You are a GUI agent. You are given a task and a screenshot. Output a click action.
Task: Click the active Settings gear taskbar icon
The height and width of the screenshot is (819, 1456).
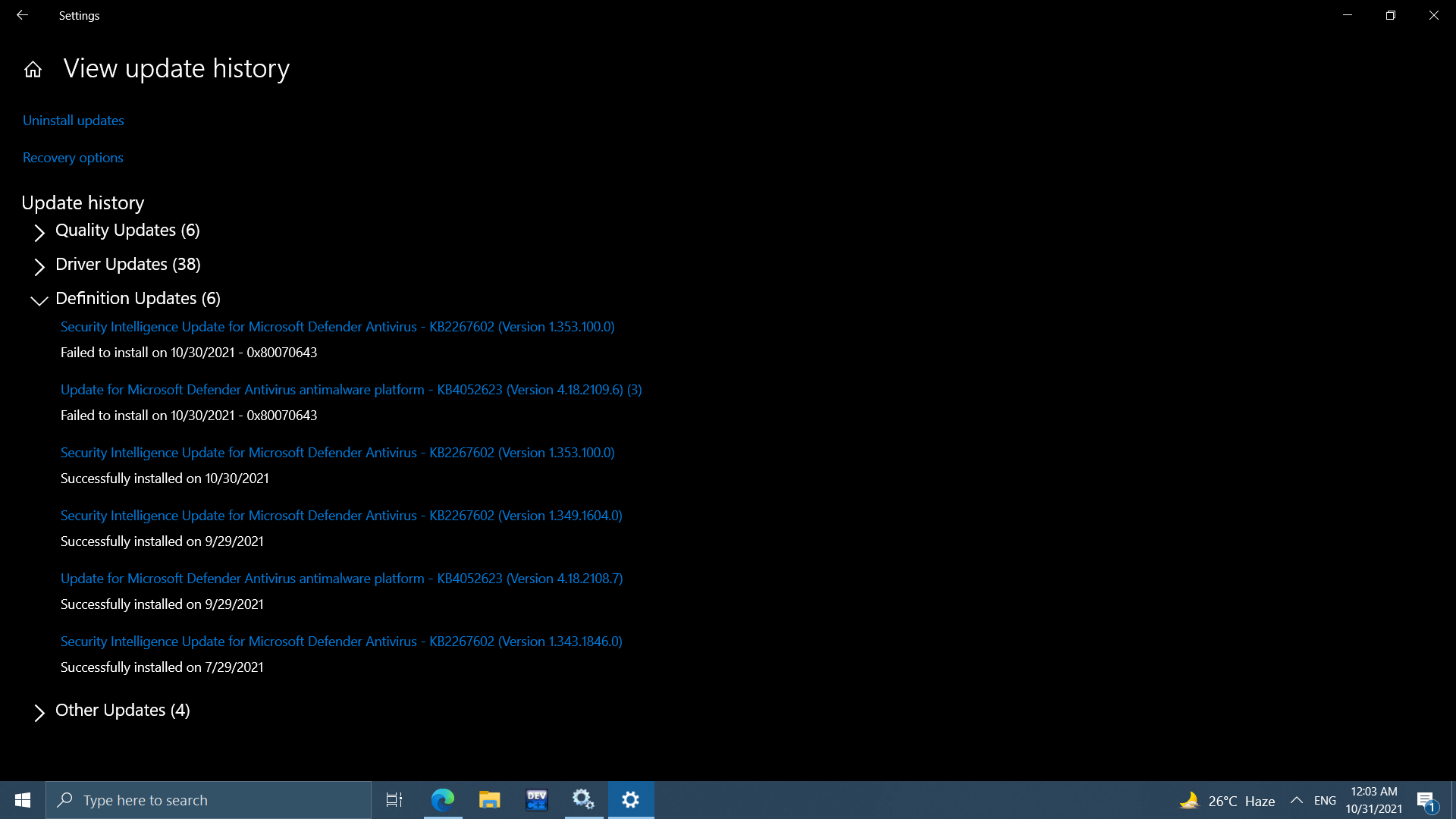tap(631, 800)
